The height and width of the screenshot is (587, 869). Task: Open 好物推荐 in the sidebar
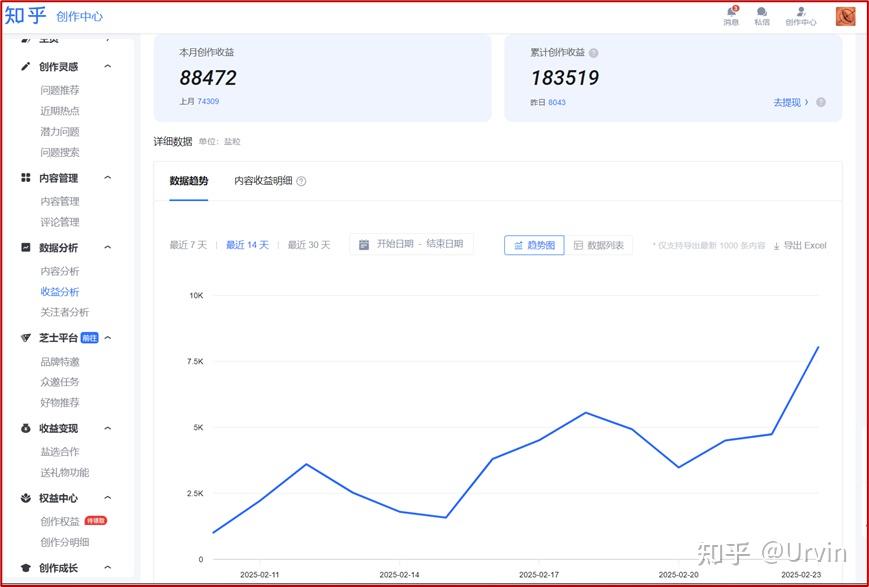coord(60,402)
